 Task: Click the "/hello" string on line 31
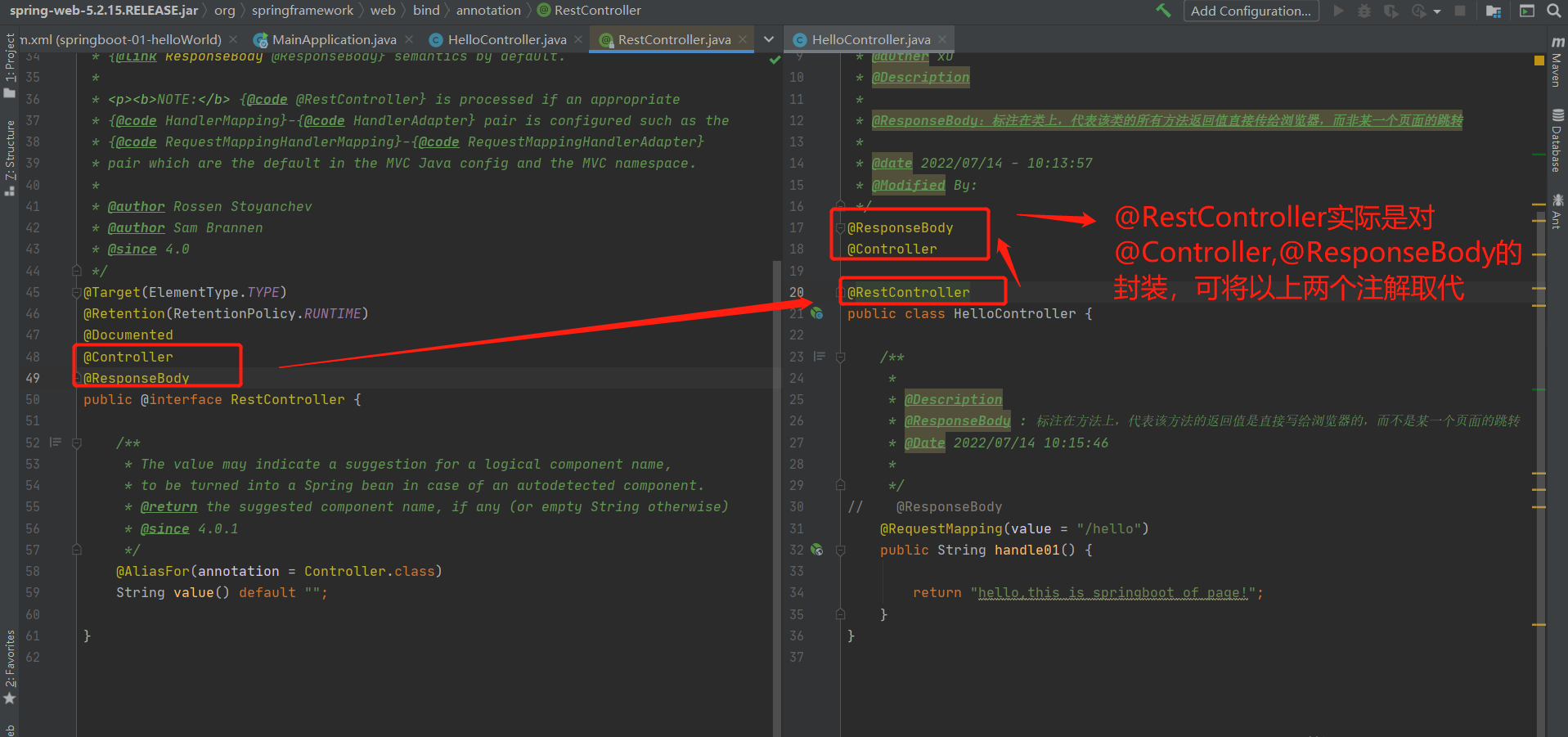click(x=1109, y=528)
